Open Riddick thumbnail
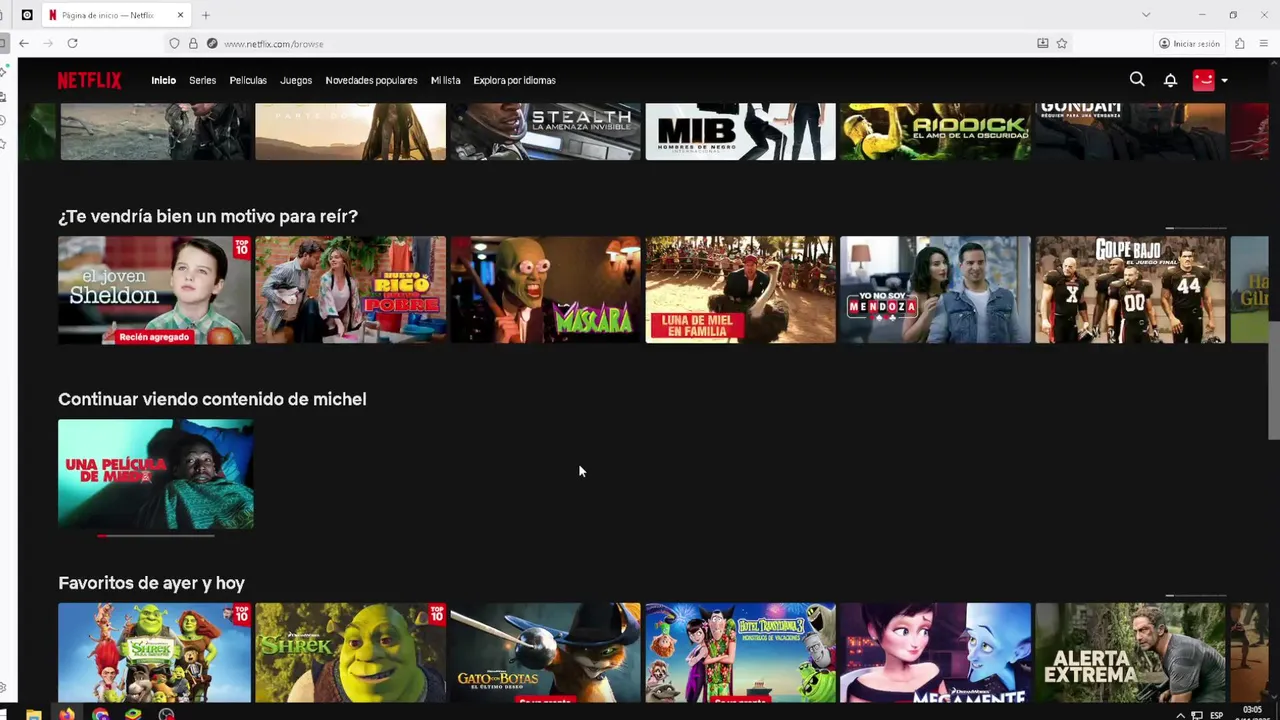The image size is (1280, 720). 935,131
